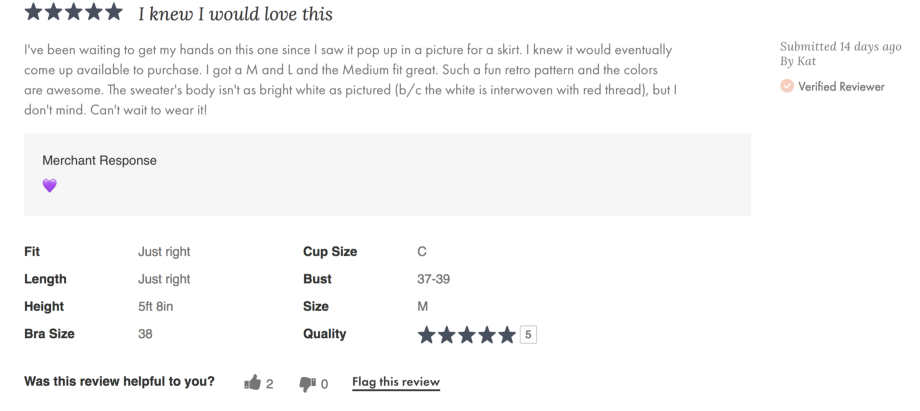Click the fifth star of the review rating
Viewport: 920px width, 411px height.
tap(115, 14)
